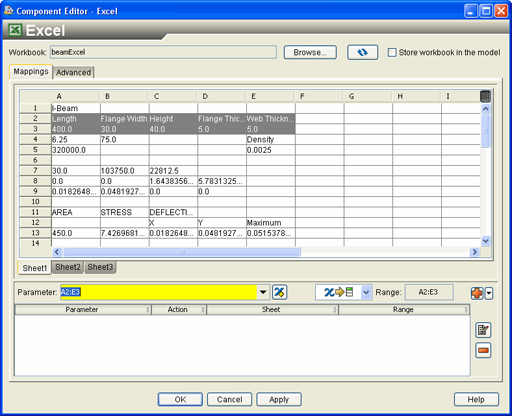512x416 pixels.
Task: Open the mapping direction dropdown
Action: [366, 292]
